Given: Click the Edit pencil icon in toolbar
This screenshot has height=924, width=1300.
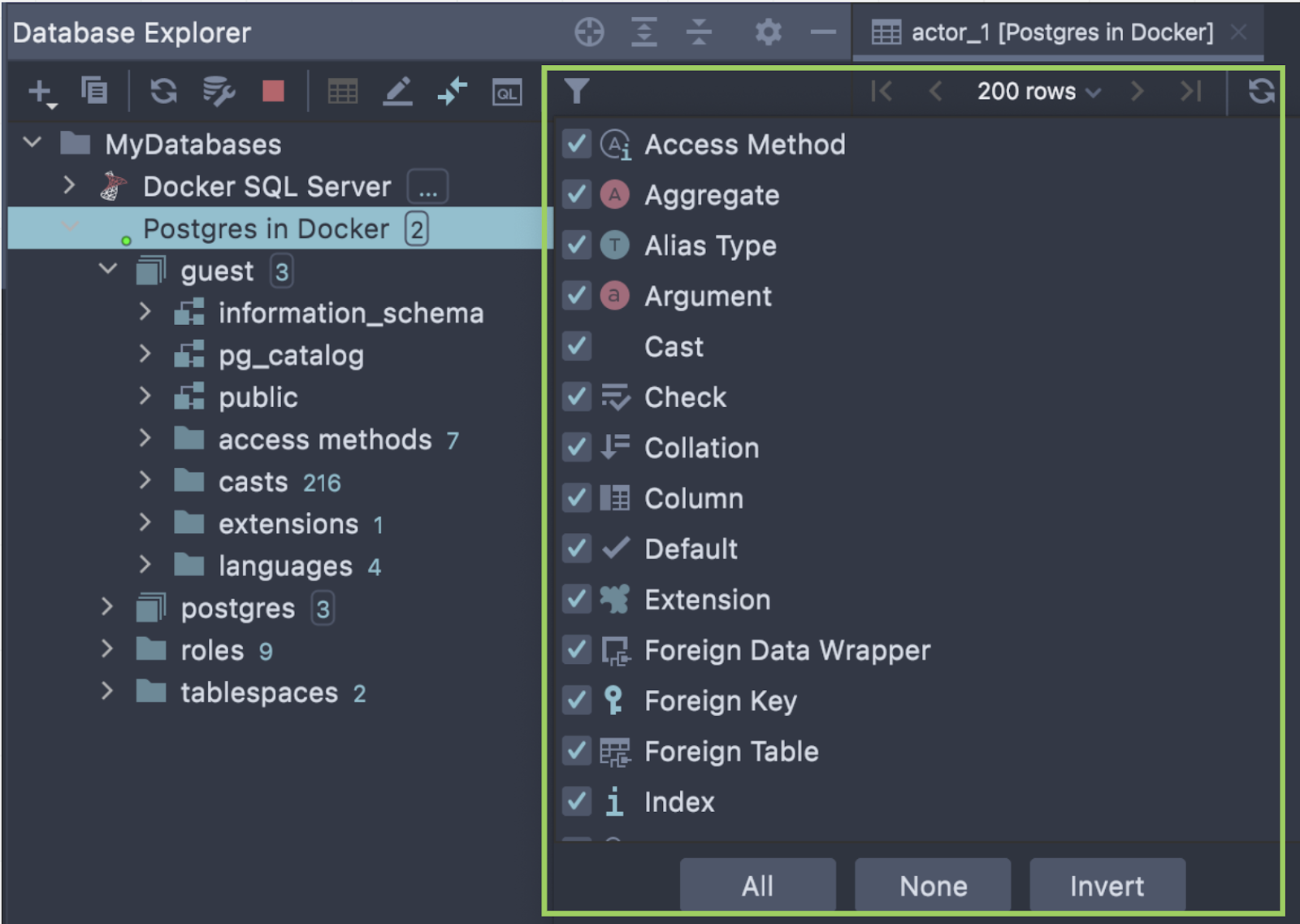Looking at the screenshot, I should (397, 91).
